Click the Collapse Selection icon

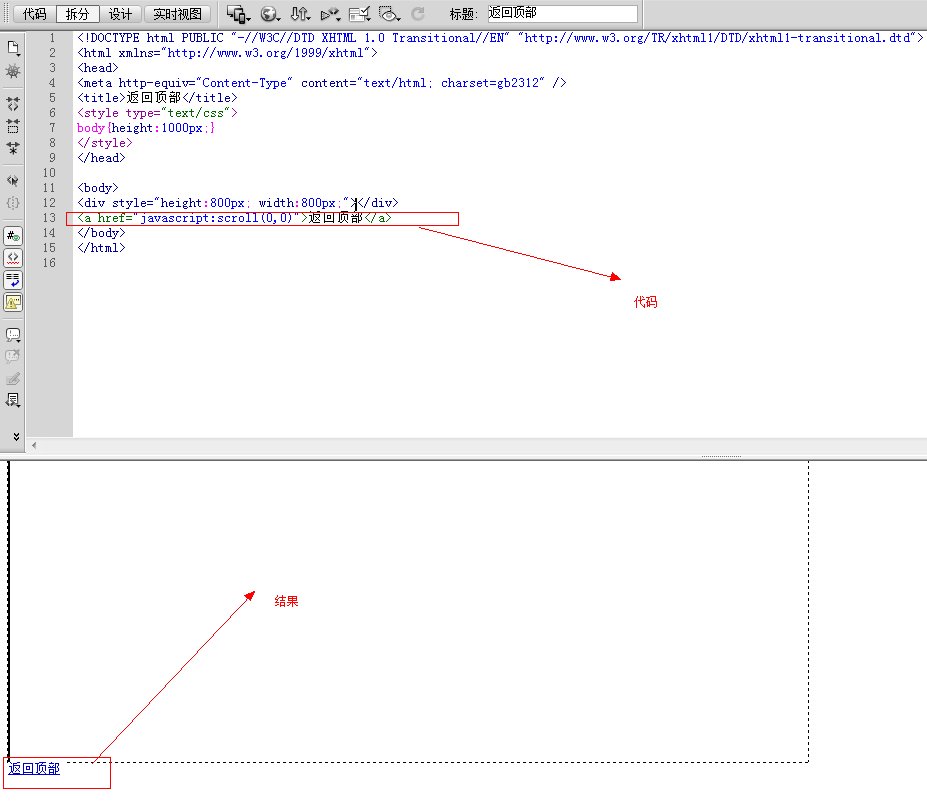(13, 126)
